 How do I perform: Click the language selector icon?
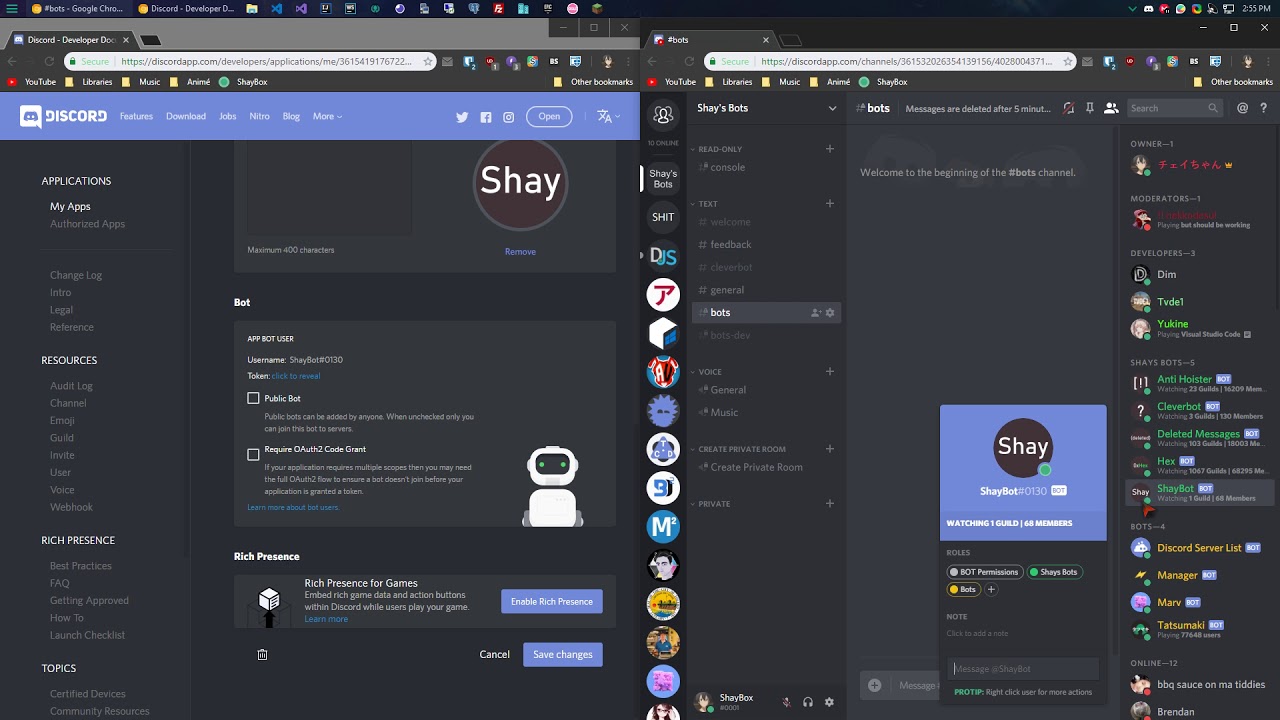607,116
